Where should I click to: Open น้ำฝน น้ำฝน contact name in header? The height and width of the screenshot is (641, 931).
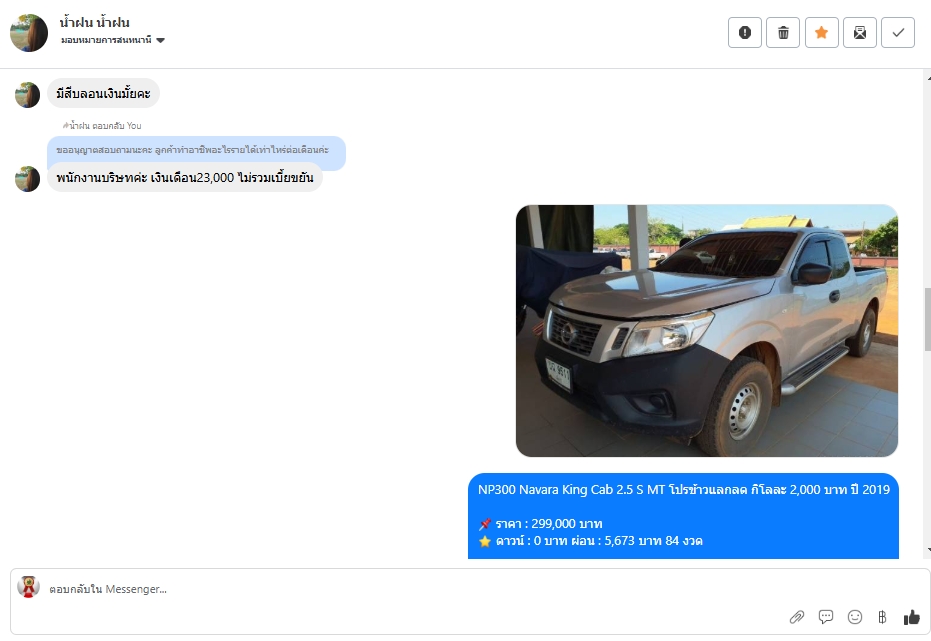[94, 23]
